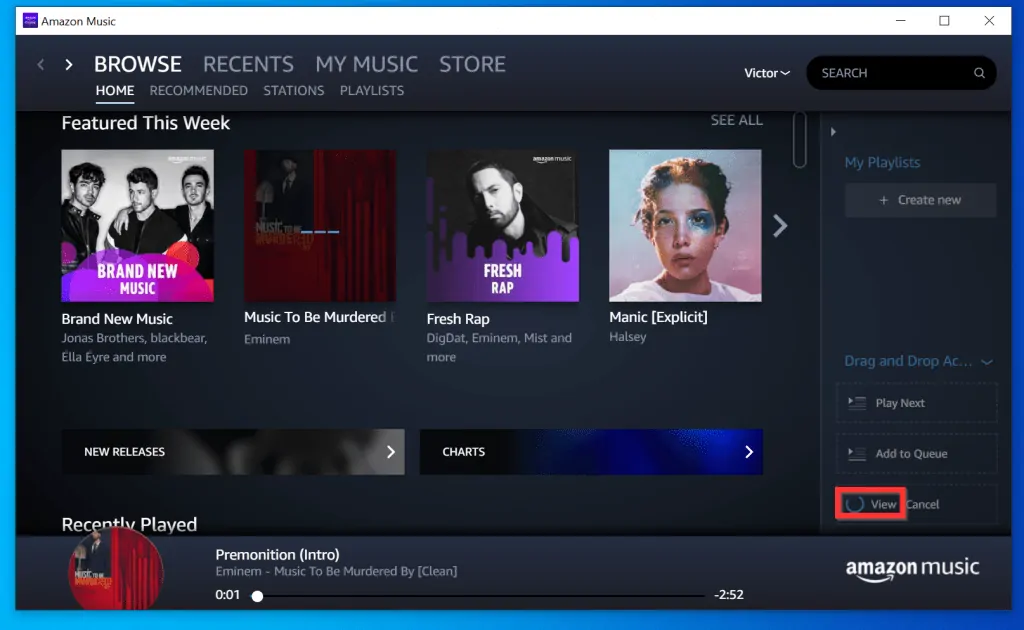Click the playback progress slider handle
The height and width of the screenshot is (630, 1024).
tap(258, 596)
